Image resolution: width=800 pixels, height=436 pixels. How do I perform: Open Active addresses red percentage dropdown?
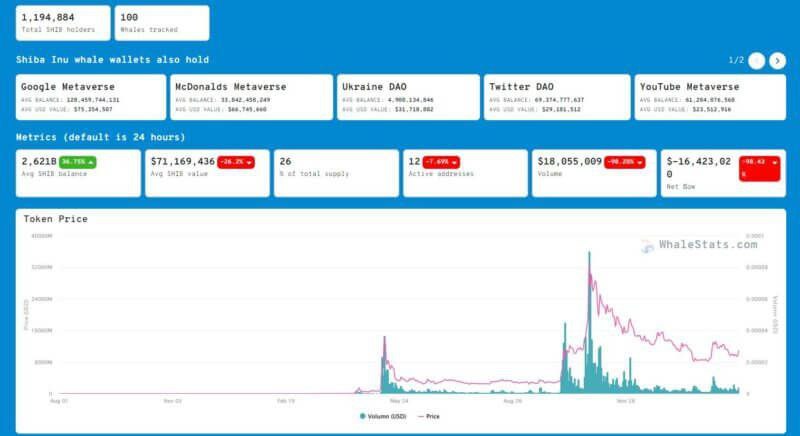[x=441, y=162]
